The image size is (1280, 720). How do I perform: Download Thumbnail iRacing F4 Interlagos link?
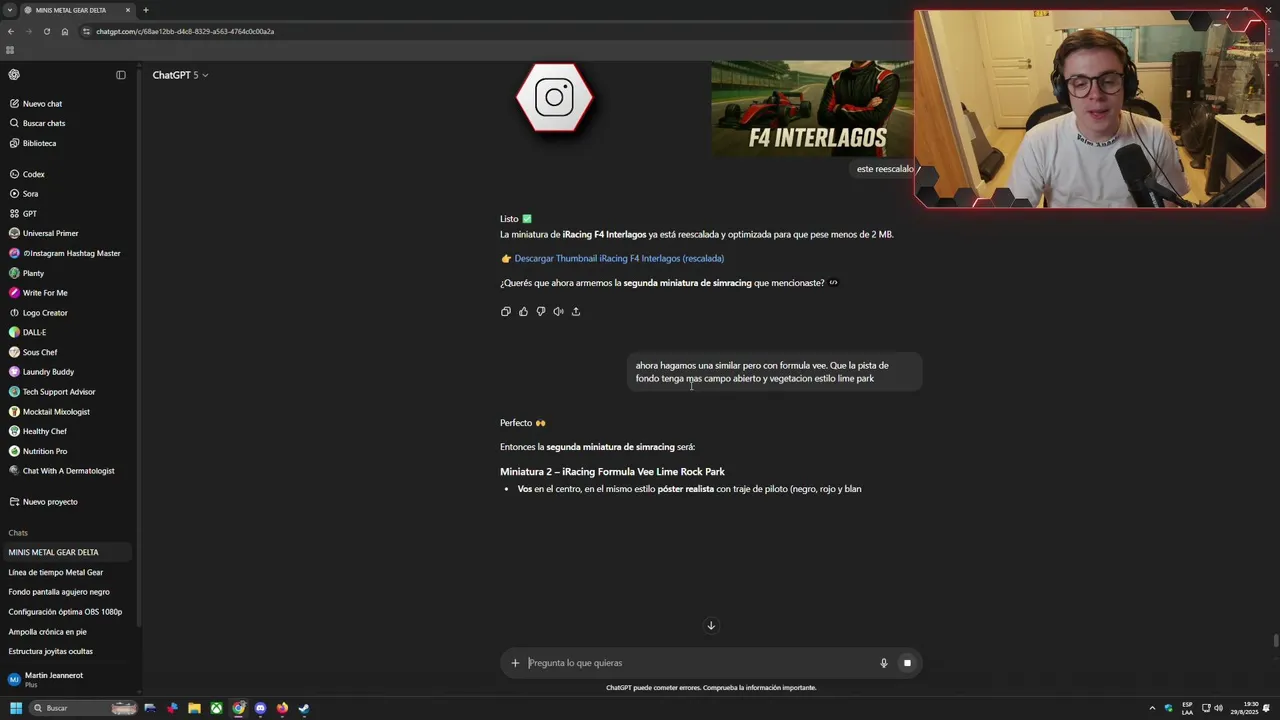pos(619,258)
